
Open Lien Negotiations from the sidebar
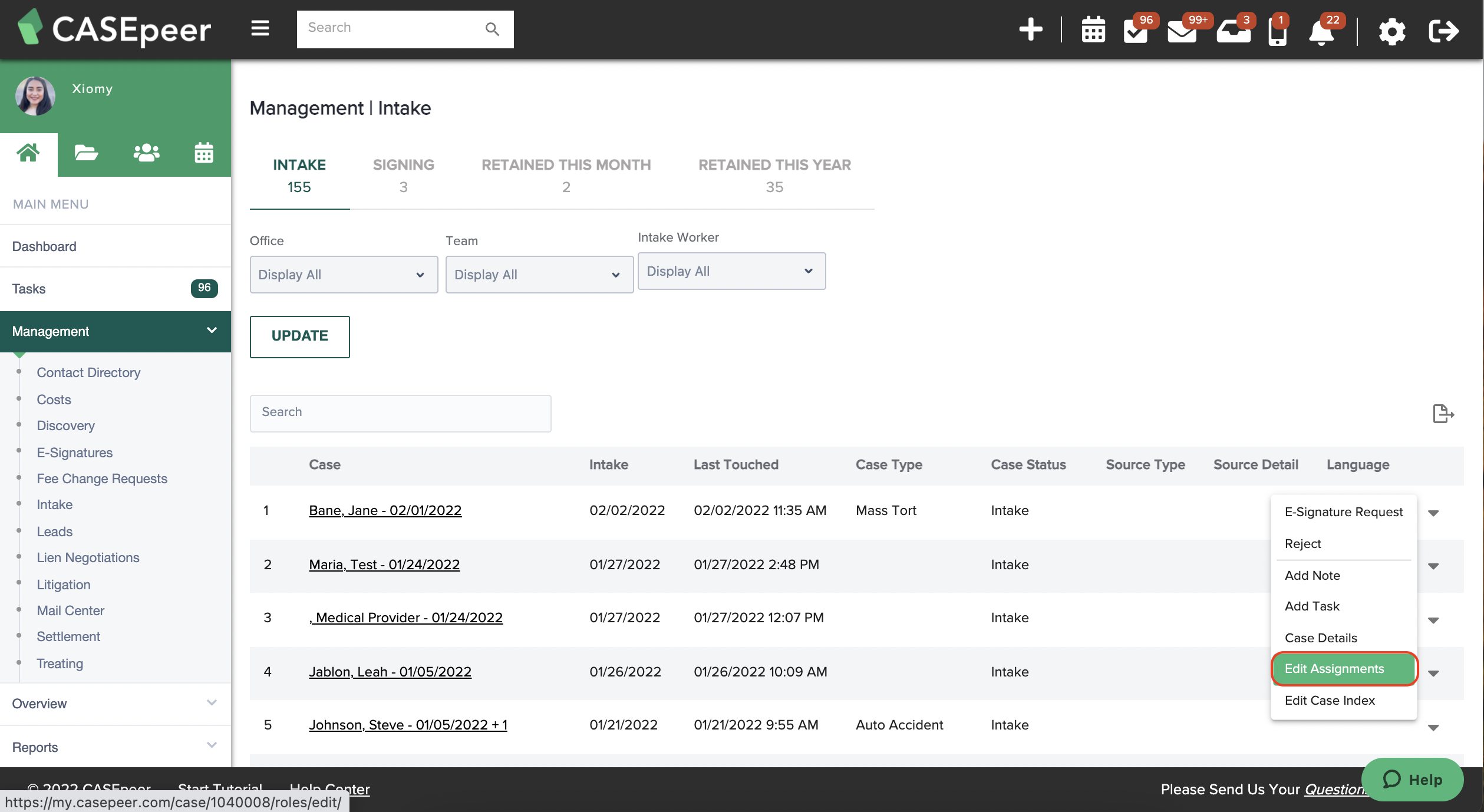pos(88,557)
